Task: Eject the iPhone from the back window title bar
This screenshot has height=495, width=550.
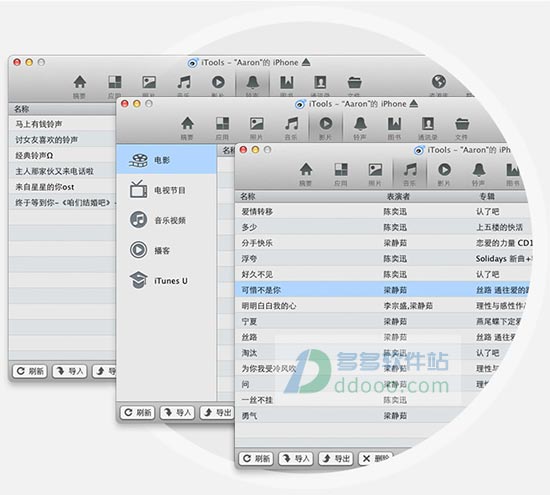Action: pyautogui.click(x=306, y=62)
